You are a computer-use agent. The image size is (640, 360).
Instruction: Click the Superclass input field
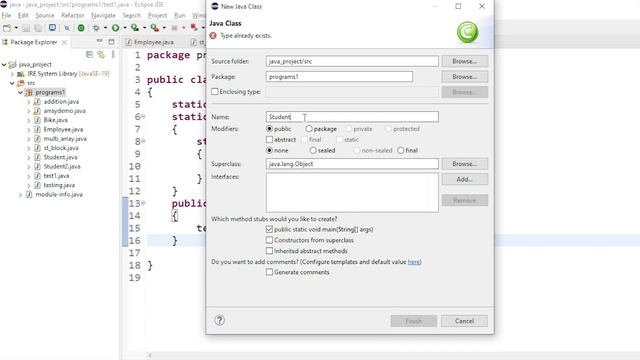coord(352,164)
